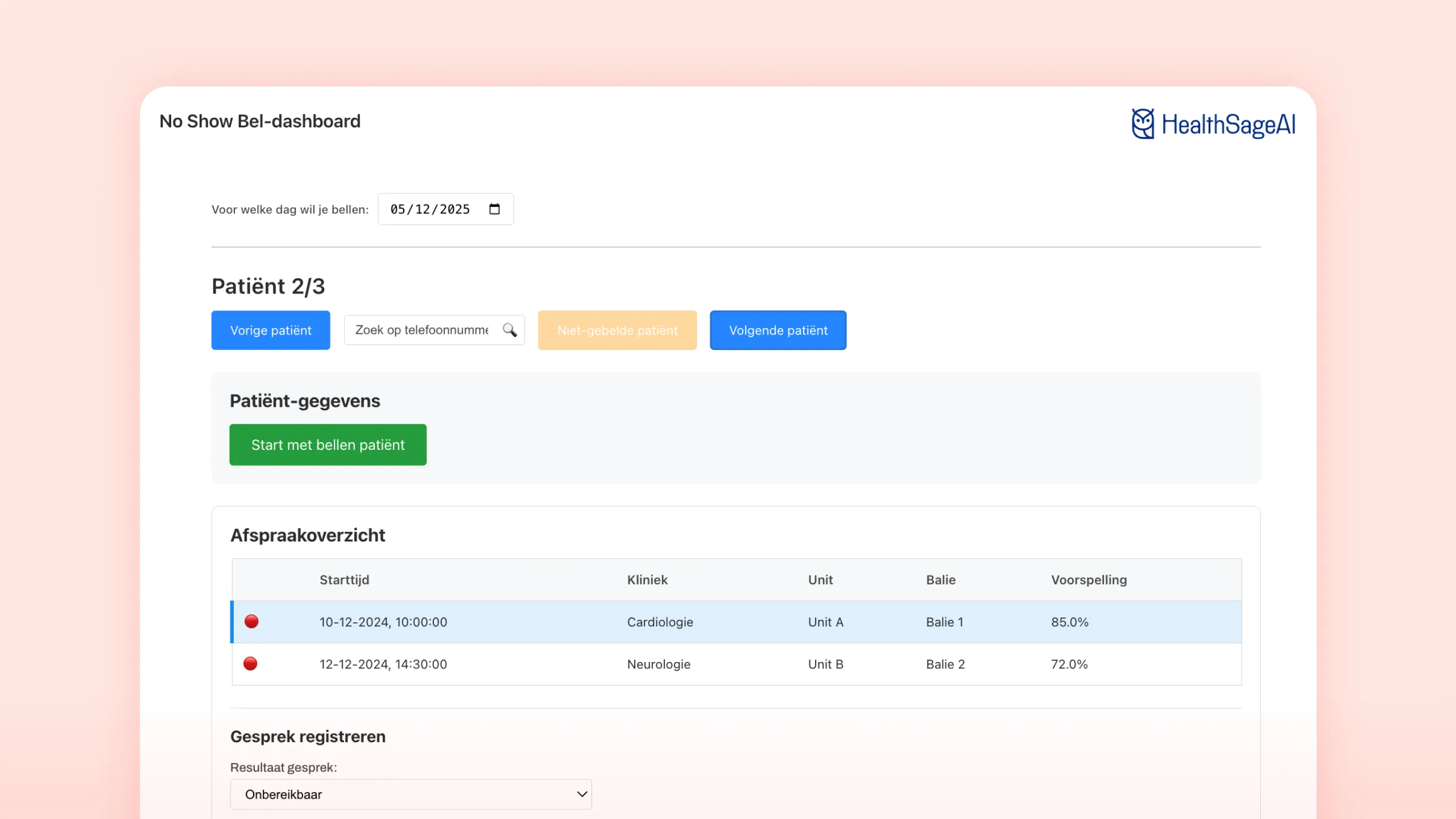This screenshot has width=1456, height=819.
Task: Click the Kliniek column header
Action: [x=647, y=580]
